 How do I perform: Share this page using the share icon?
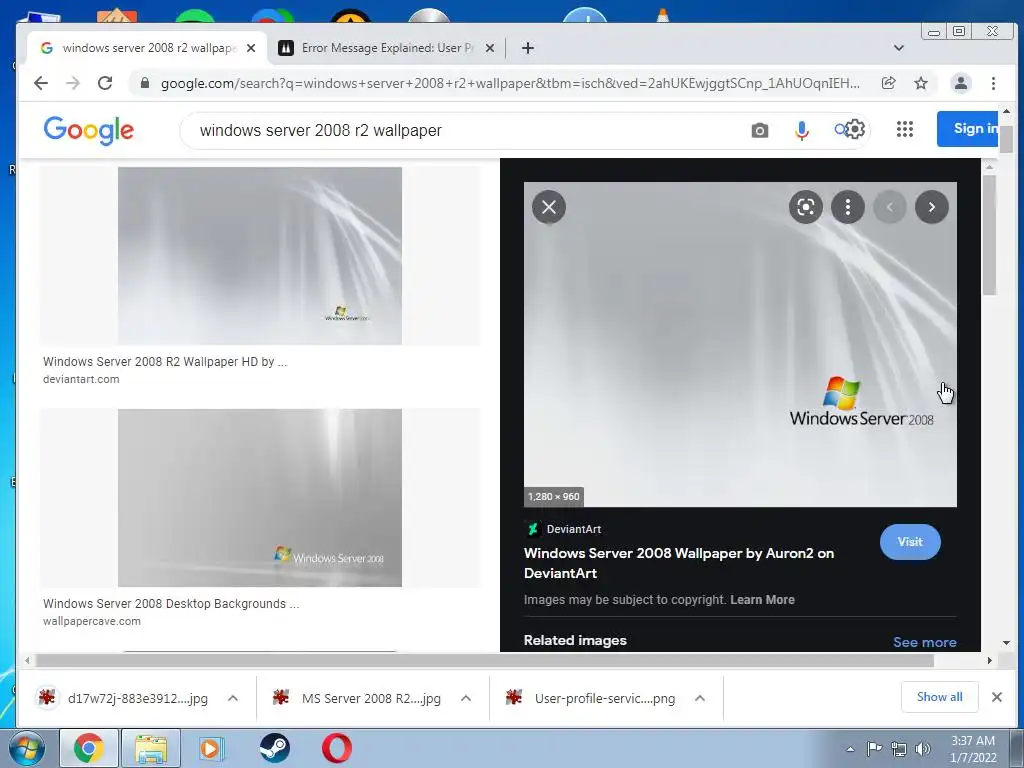888,83
